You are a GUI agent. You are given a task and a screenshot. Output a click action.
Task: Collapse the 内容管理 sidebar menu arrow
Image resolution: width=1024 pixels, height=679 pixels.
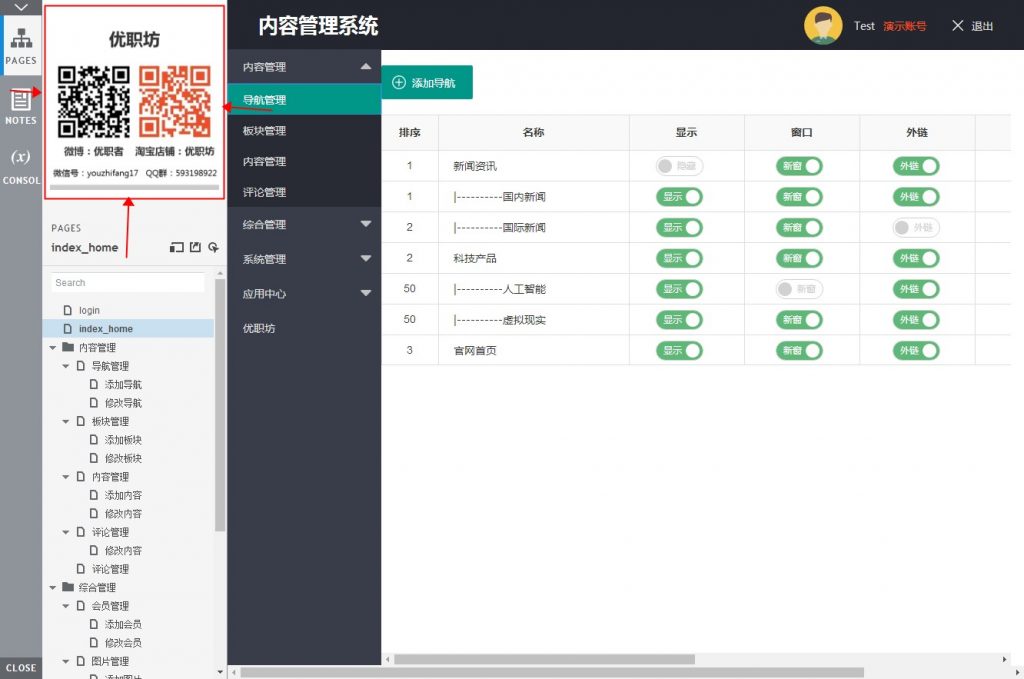365,67
